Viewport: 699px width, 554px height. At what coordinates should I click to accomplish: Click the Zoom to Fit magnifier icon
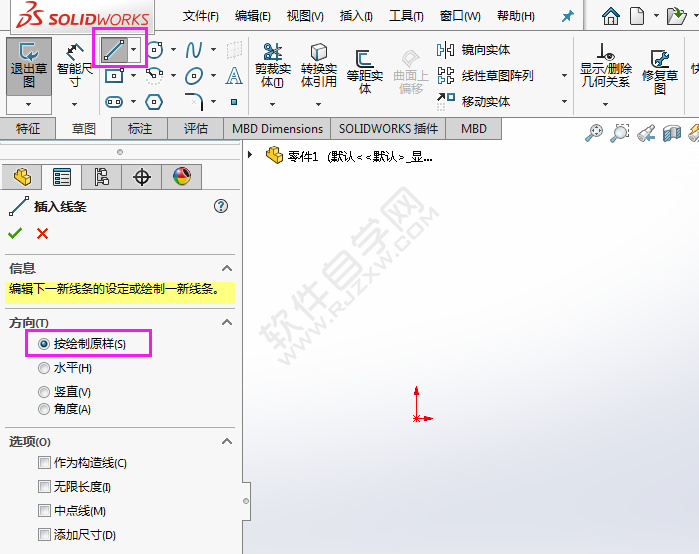(x=594, y=133)
